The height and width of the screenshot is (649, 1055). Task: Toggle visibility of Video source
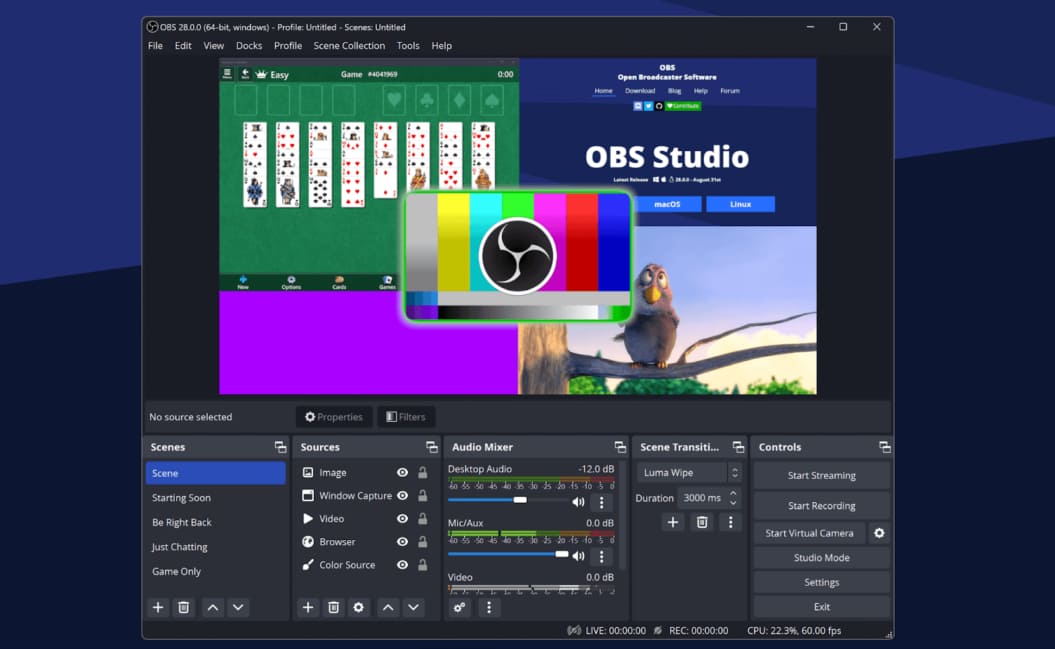[402, 519]
